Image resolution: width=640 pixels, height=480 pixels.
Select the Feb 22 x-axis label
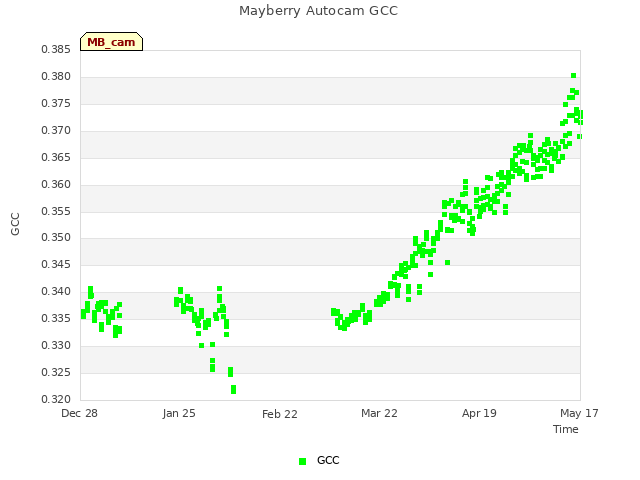point(280,414)
